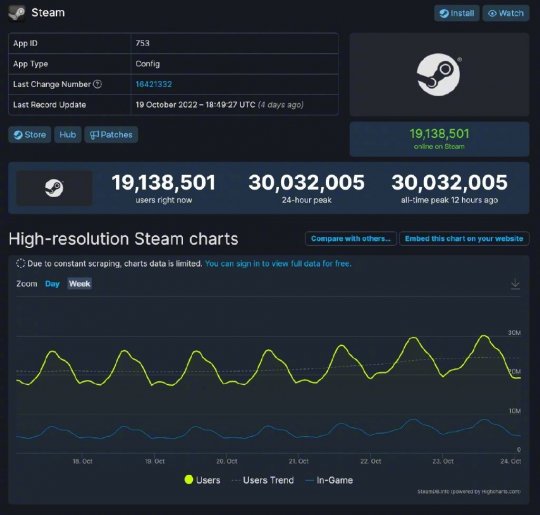Click the large Steam logo image
The image size is (540, 515).
click(439, 74)
